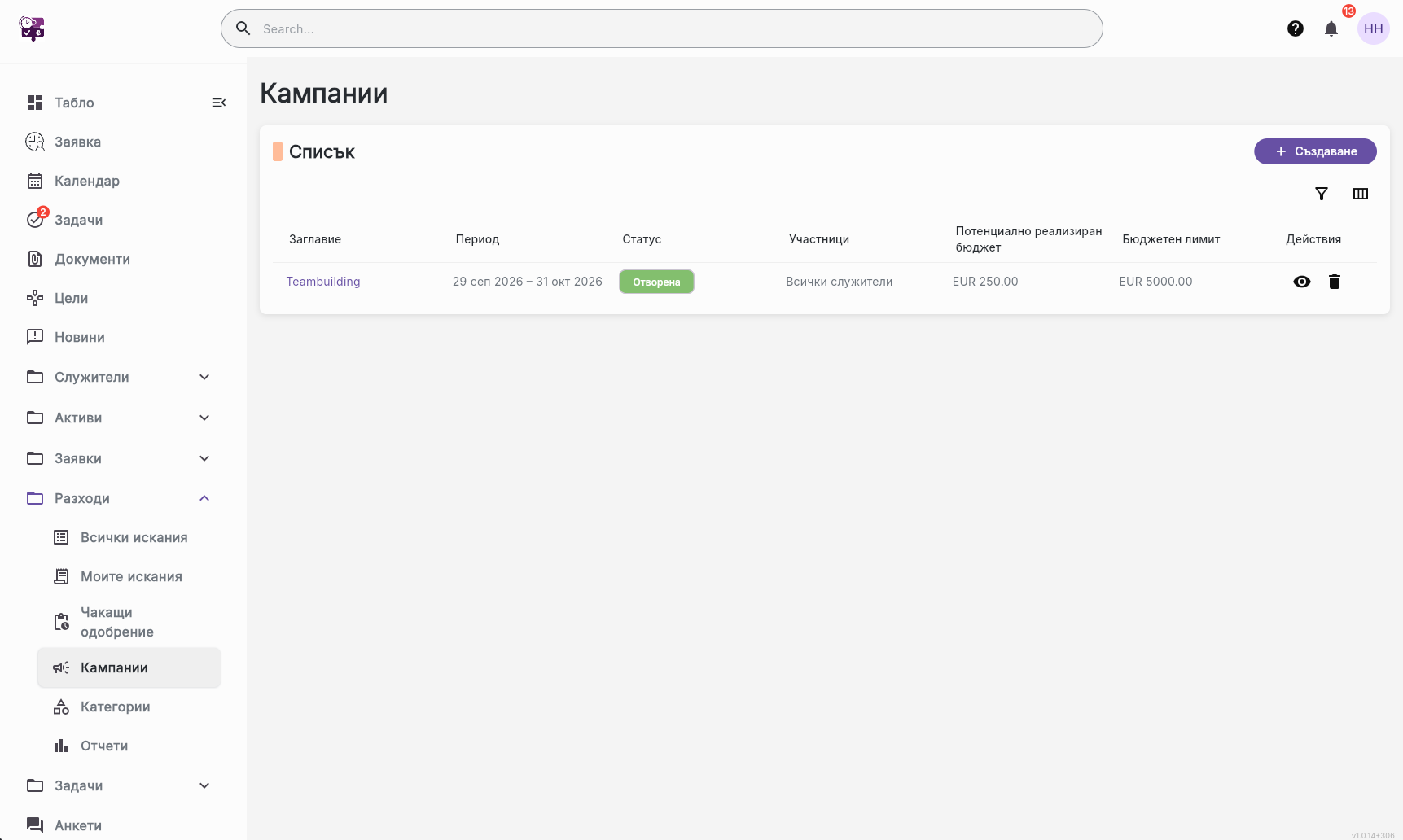Click the Създаване button
Image resolution: width=1403 pixels, height=840 pixels.
point(1315,151)
